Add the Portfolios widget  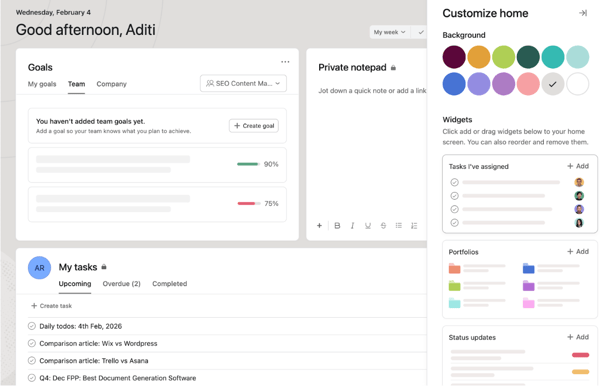pos(578,251)
